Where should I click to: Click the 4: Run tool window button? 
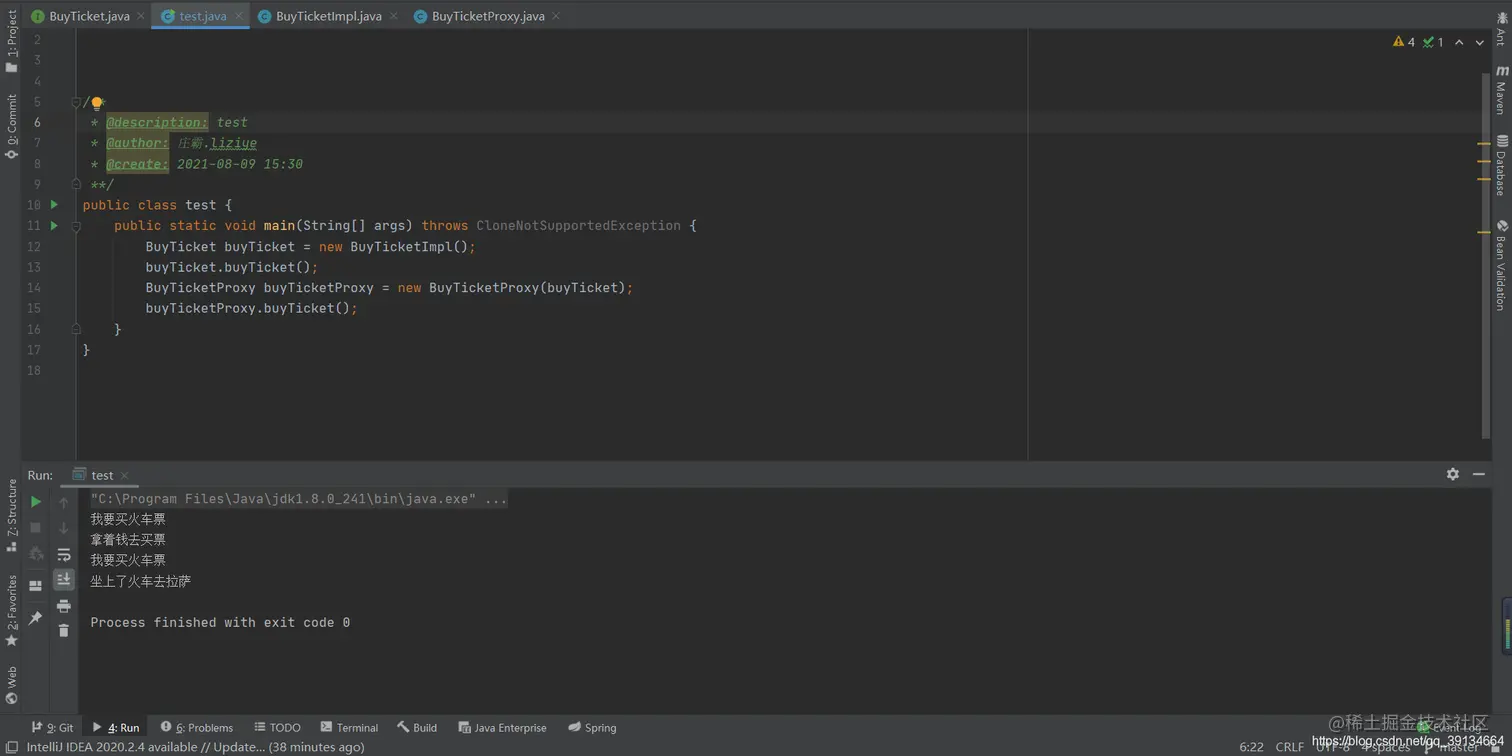[116, 727]
